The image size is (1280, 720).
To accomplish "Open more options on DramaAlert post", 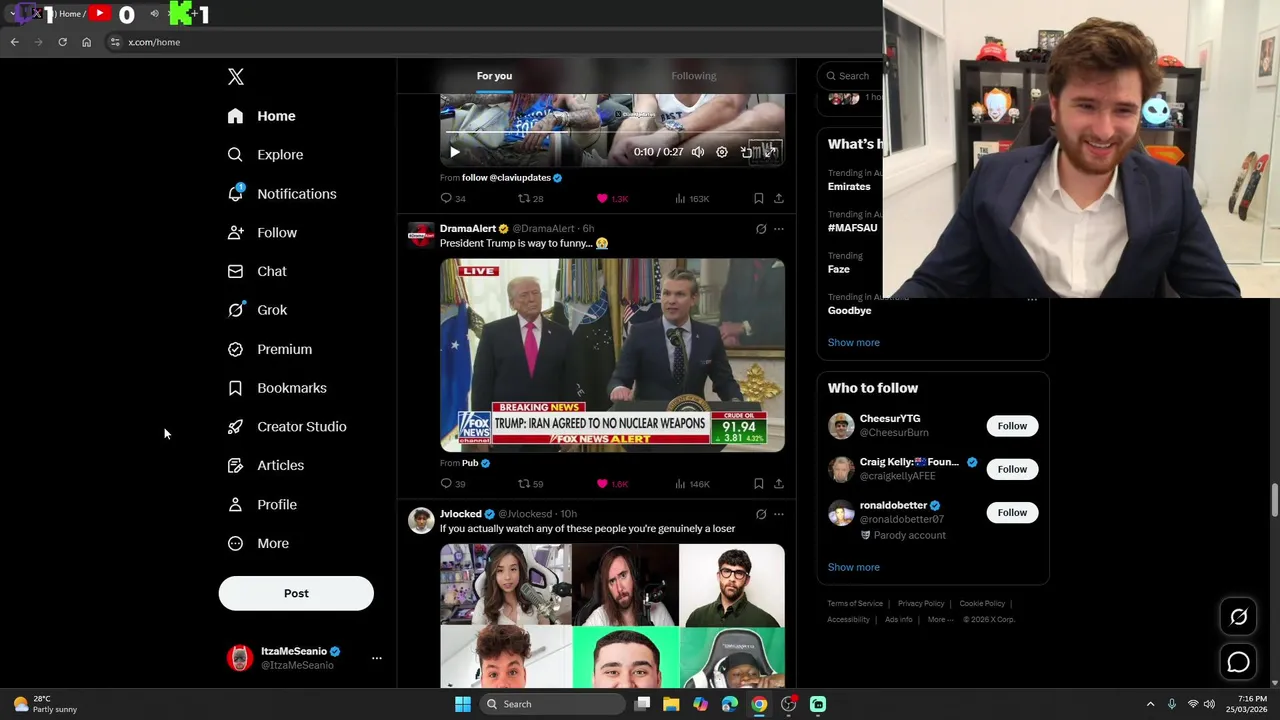I will click(779, 229).
